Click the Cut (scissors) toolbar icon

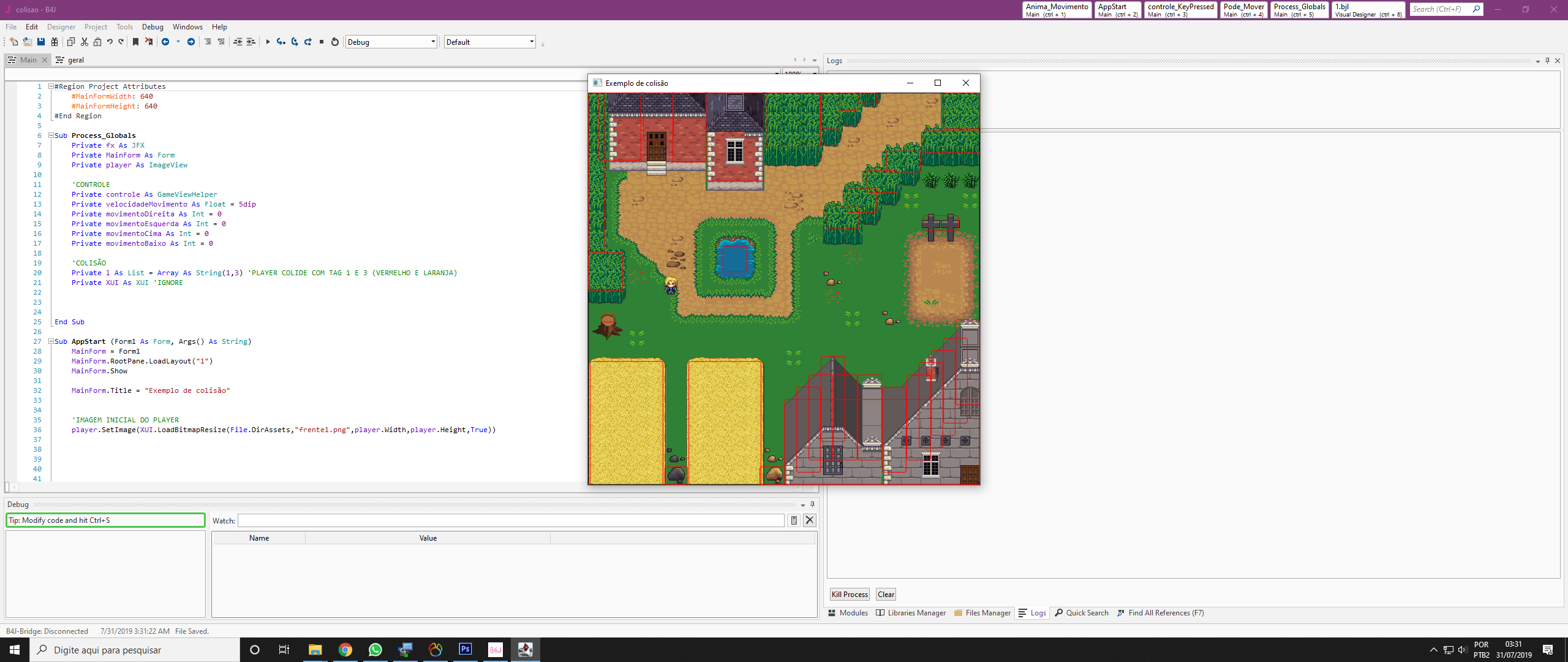tap(85, 42)
